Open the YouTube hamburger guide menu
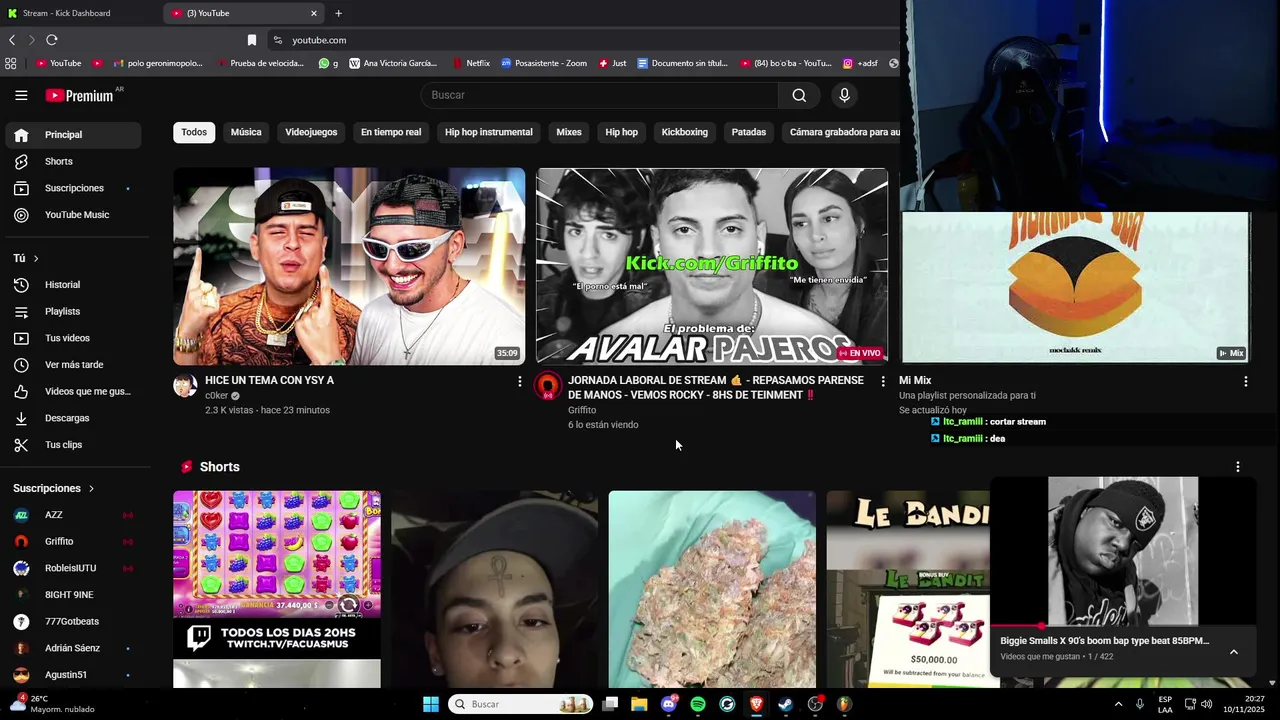The height and width of the screenshot is (720, 1280). [21, 95]
